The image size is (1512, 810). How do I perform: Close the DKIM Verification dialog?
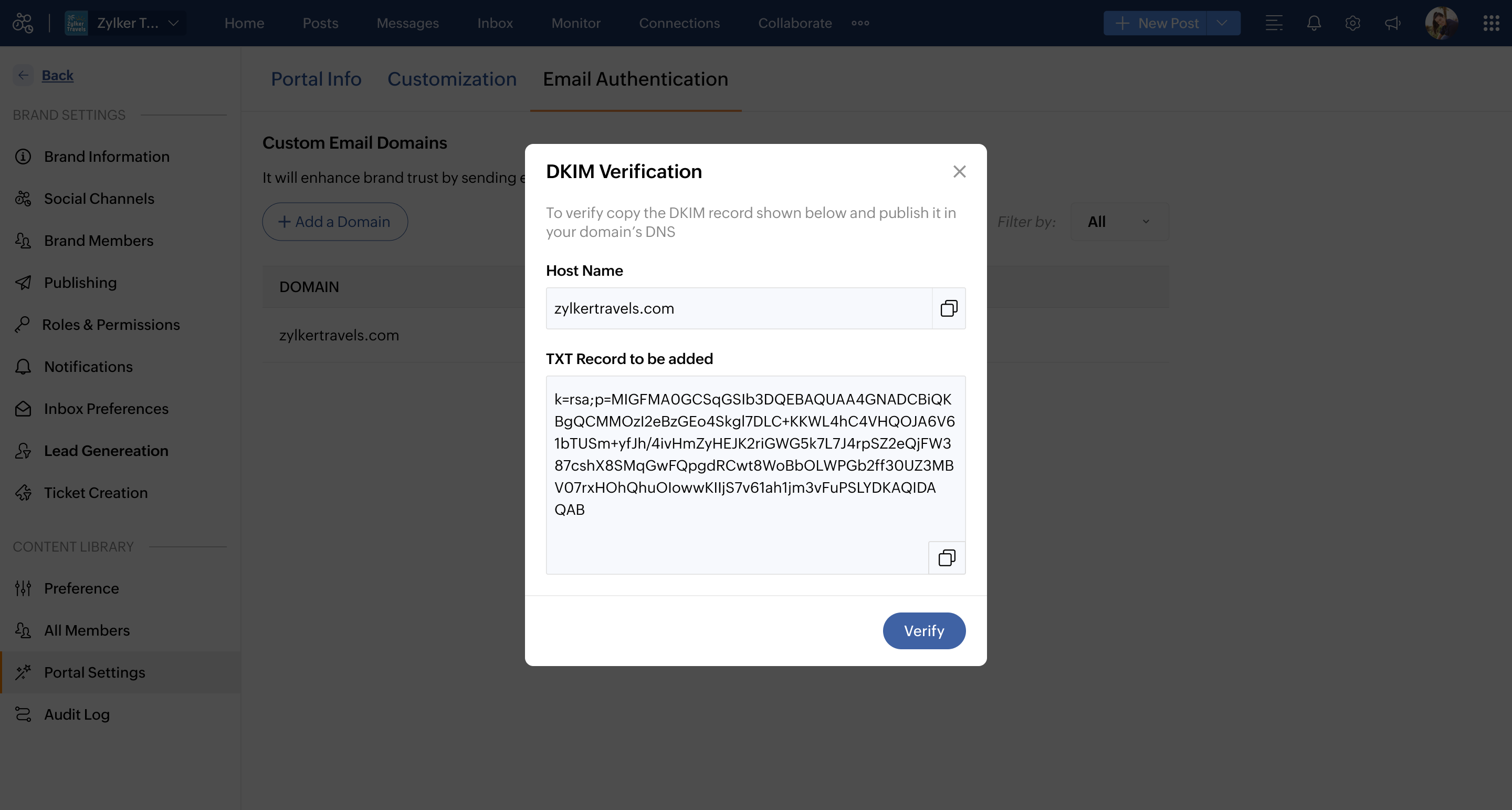tap(959, 172)
